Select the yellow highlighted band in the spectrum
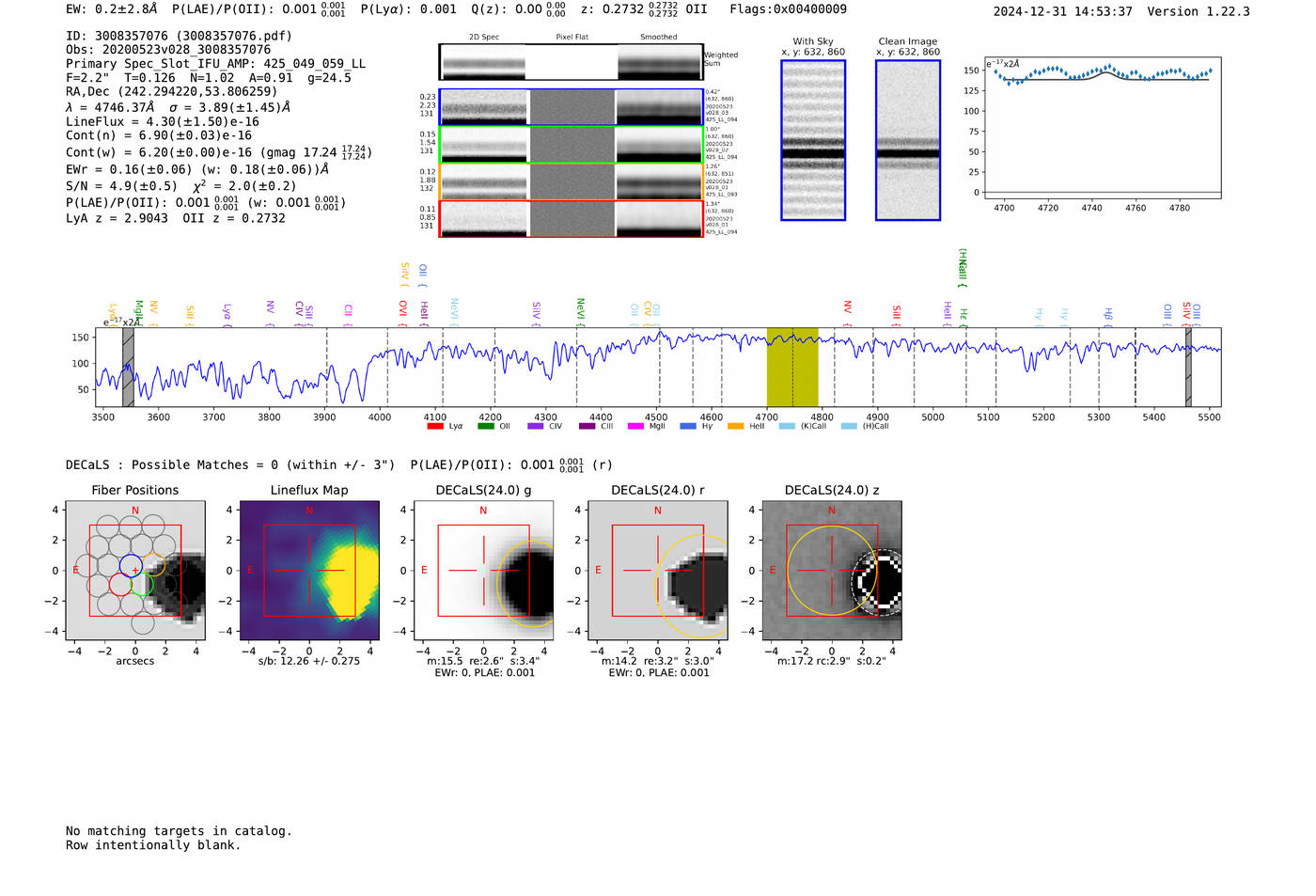Viewport: 1316px width, 896px height. [792, 367]
